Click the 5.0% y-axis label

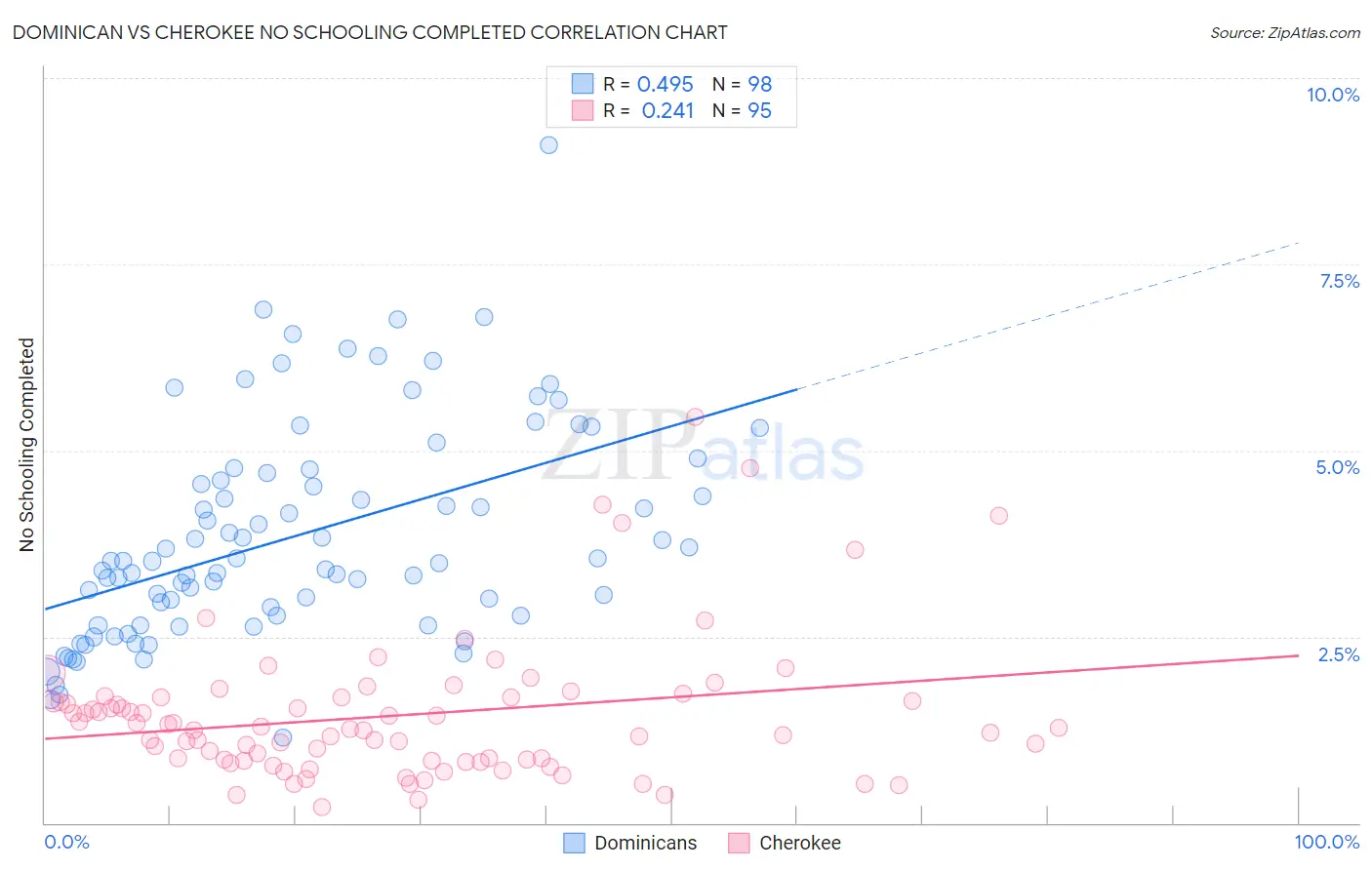[x=1338, y=467]
